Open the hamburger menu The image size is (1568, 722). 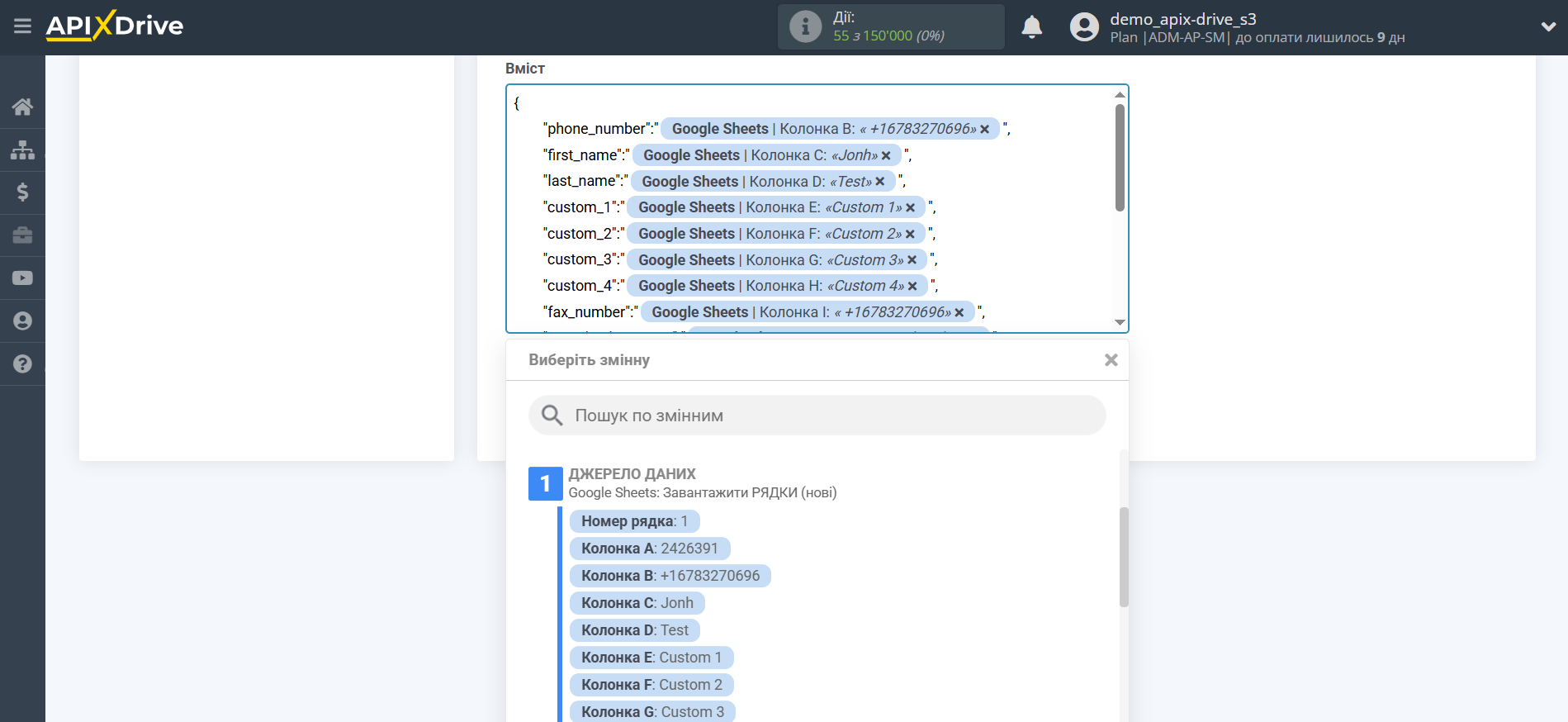click(22, 26)
